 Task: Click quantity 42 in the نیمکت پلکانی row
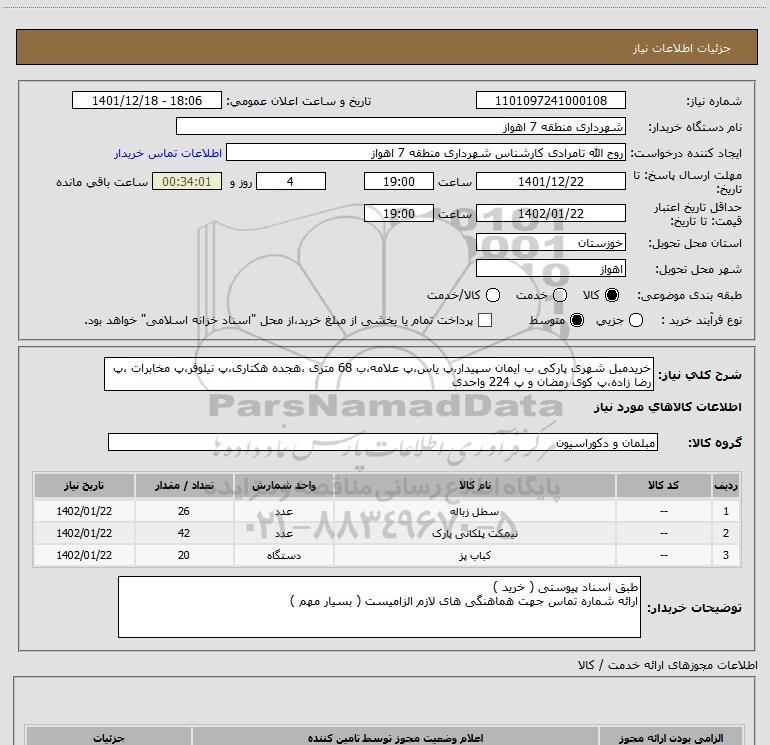point(184,533)
